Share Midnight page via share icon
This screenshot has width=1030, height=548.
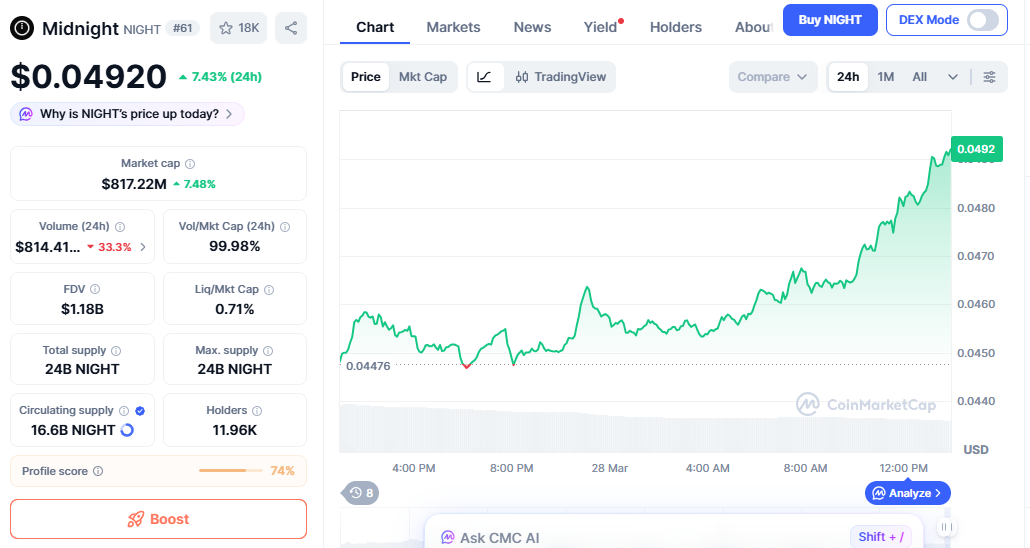click(291, 28)
